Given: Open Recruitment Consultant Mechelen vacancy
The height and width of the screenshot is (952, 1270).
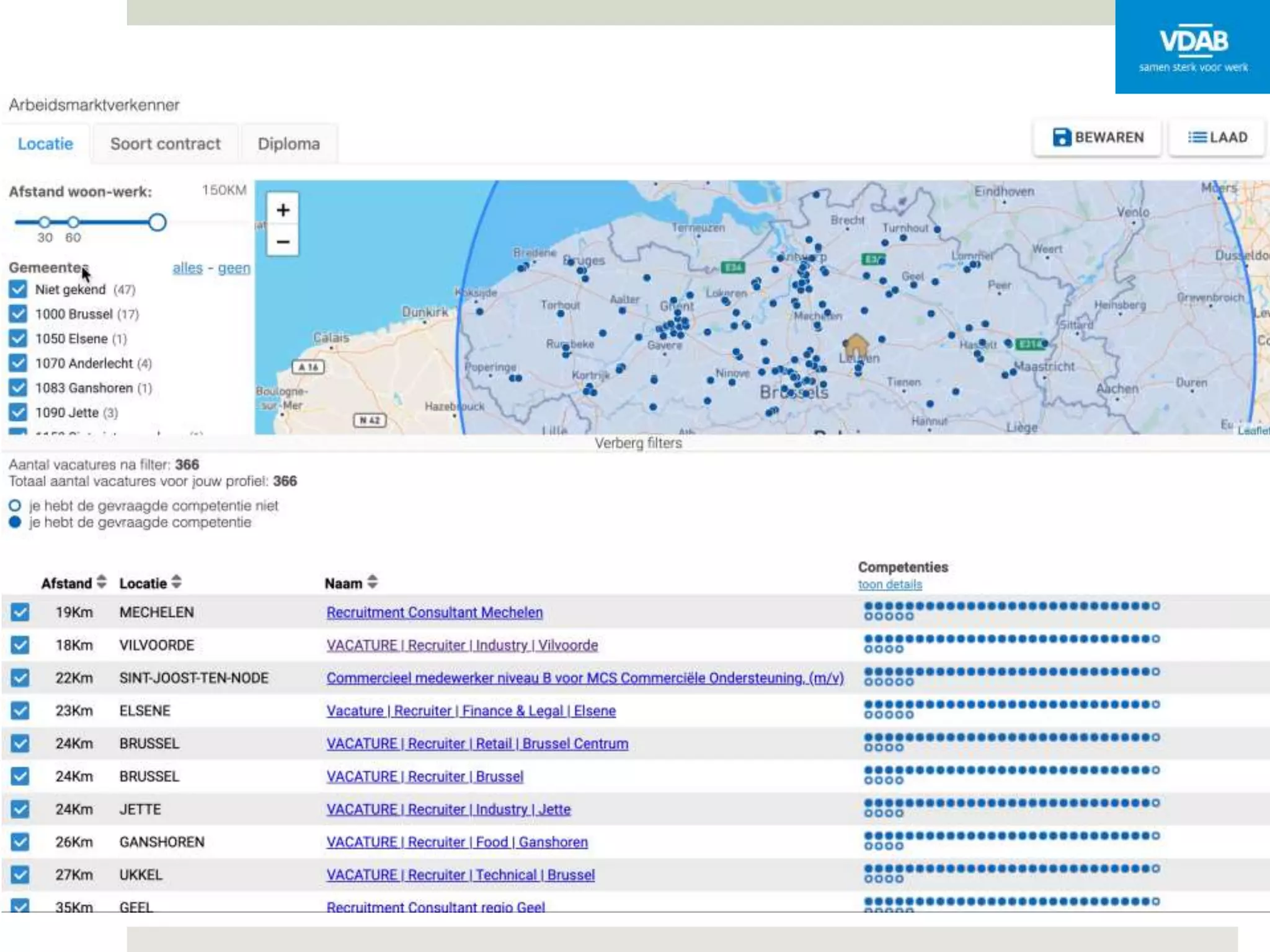Looking at the screenshot, I should [x=434, y=612].
